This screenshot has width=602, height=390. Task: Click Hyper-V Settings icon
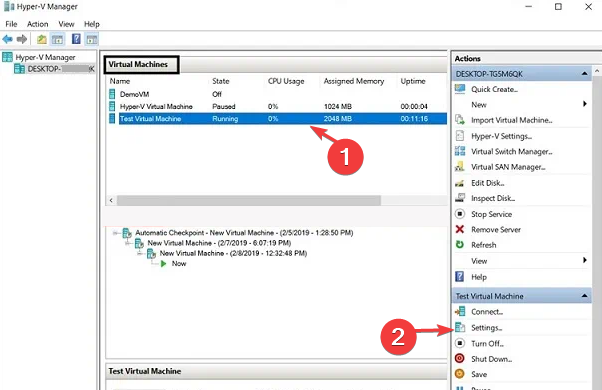pos(460,136)
